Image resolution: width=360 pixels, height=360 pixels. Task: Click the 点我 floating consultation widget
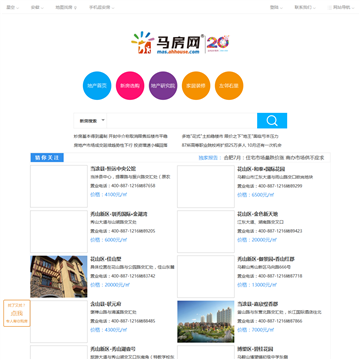coord(17,313)
